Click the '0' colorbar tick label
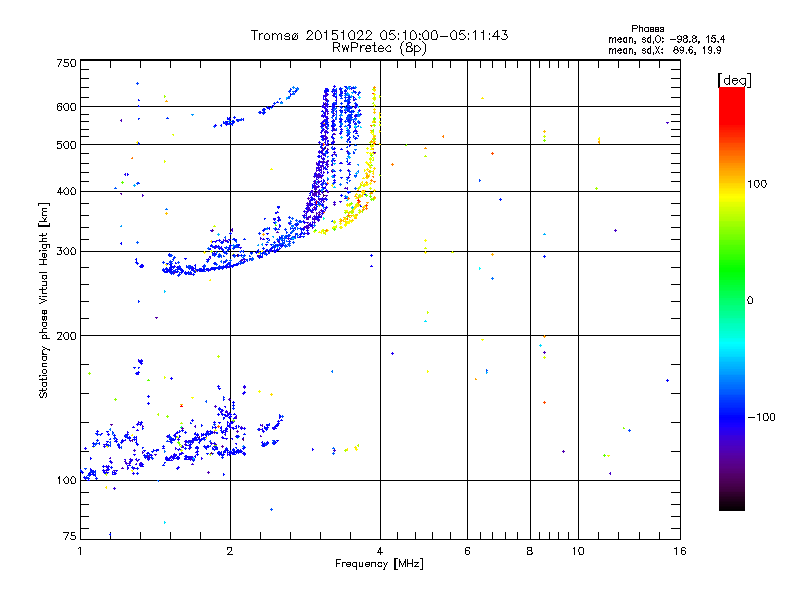800x600 pixels. [x=749, y=300]
